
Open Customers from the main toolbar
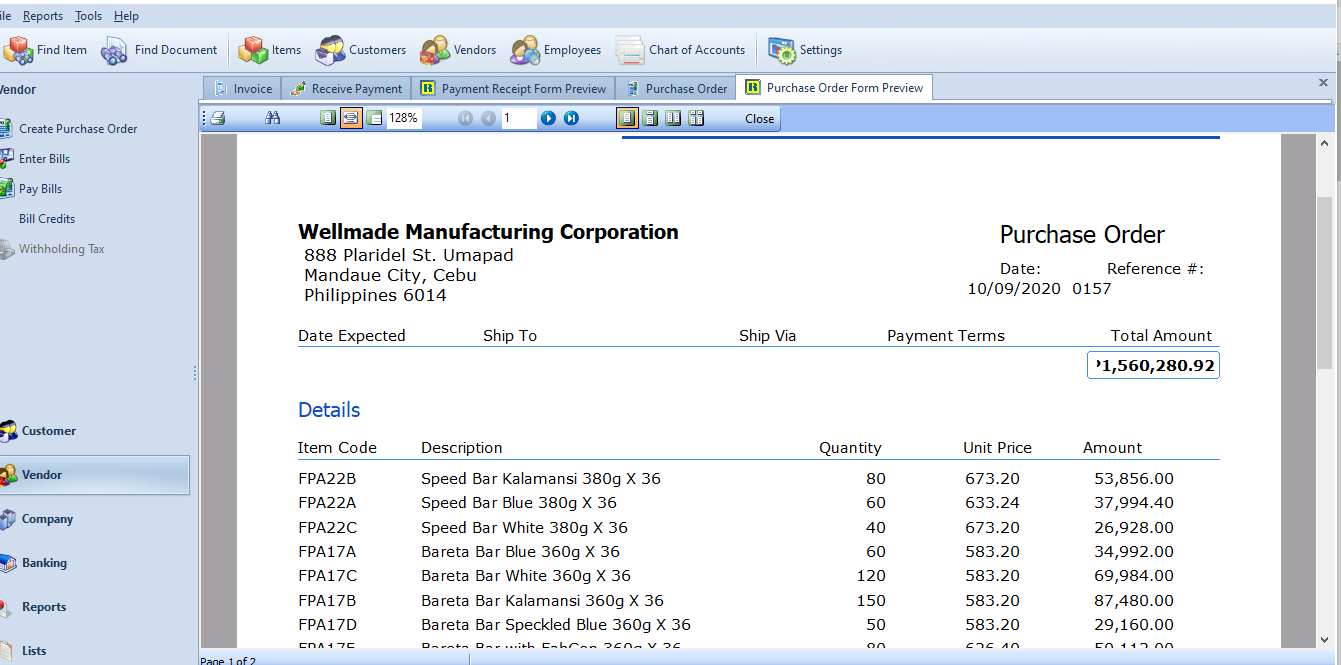tap(360, 50)
